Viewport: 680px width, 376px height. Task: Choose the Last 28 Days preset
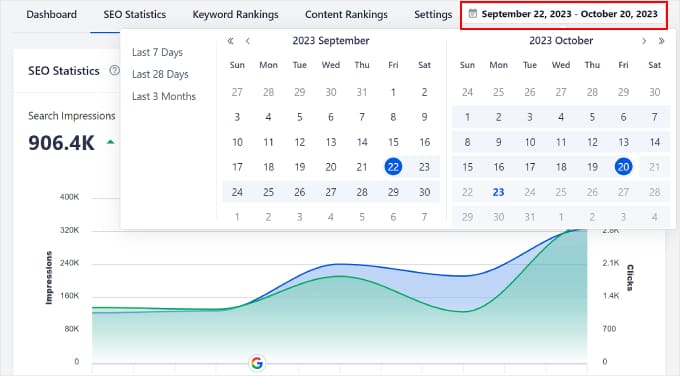(160, 74)
